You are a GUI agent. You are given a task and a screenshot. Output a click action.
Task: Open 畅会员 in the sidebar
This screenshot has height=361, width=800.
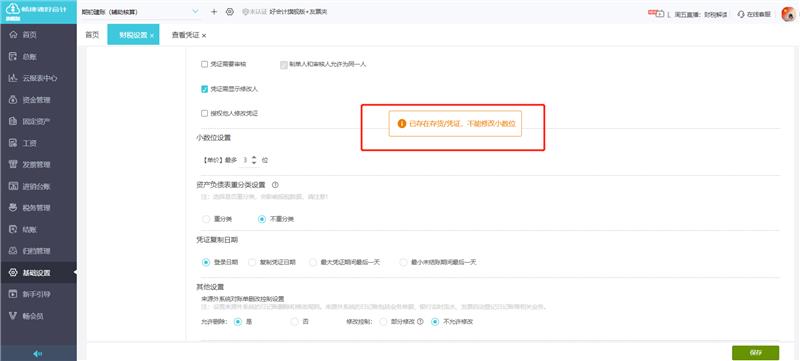[x=38, y=316]
